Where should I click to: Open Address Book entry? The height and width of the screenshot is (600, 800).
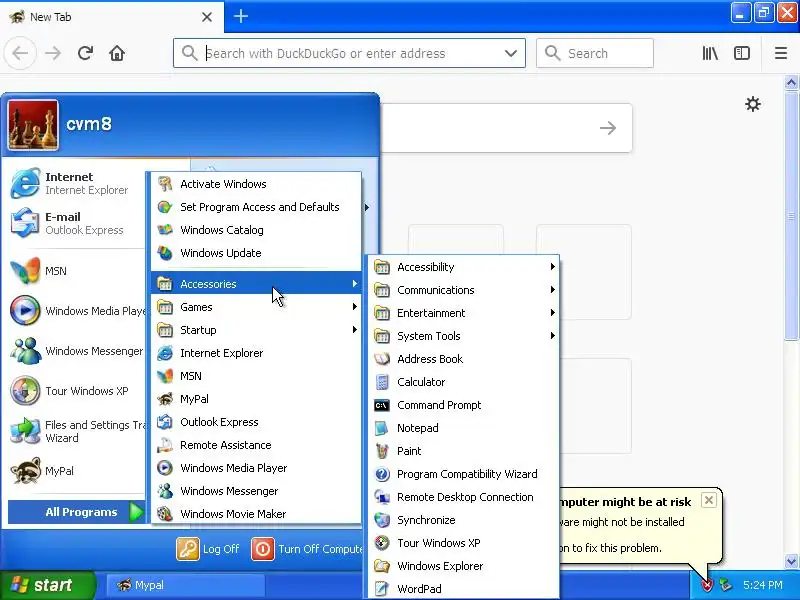tap(463, 359)
